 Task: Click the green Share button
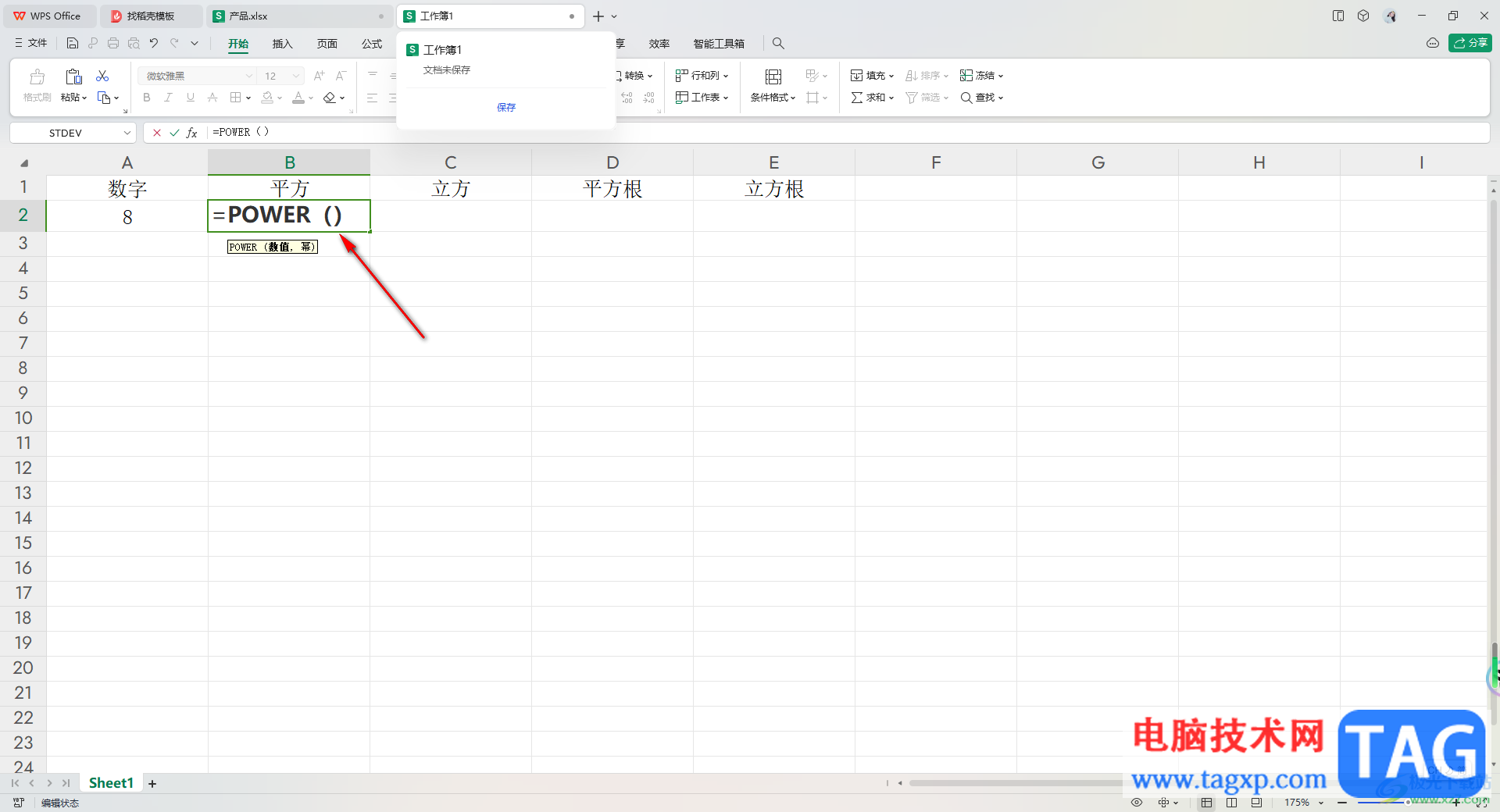click(x=1470, y=43)
